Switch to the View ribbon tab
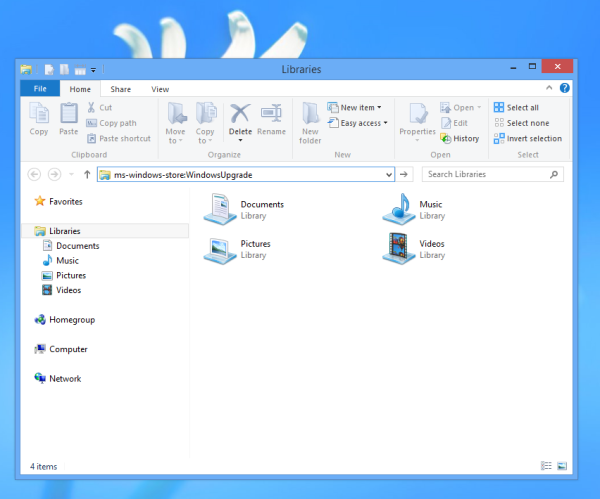 [x=160, y=89]
